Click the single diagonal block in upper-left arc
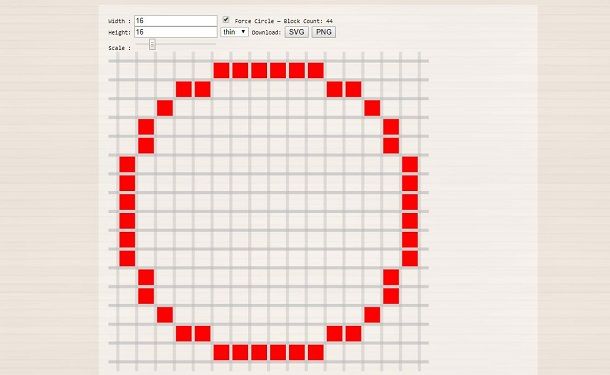Screen dimensions: 610x375 tap(165, 108)
